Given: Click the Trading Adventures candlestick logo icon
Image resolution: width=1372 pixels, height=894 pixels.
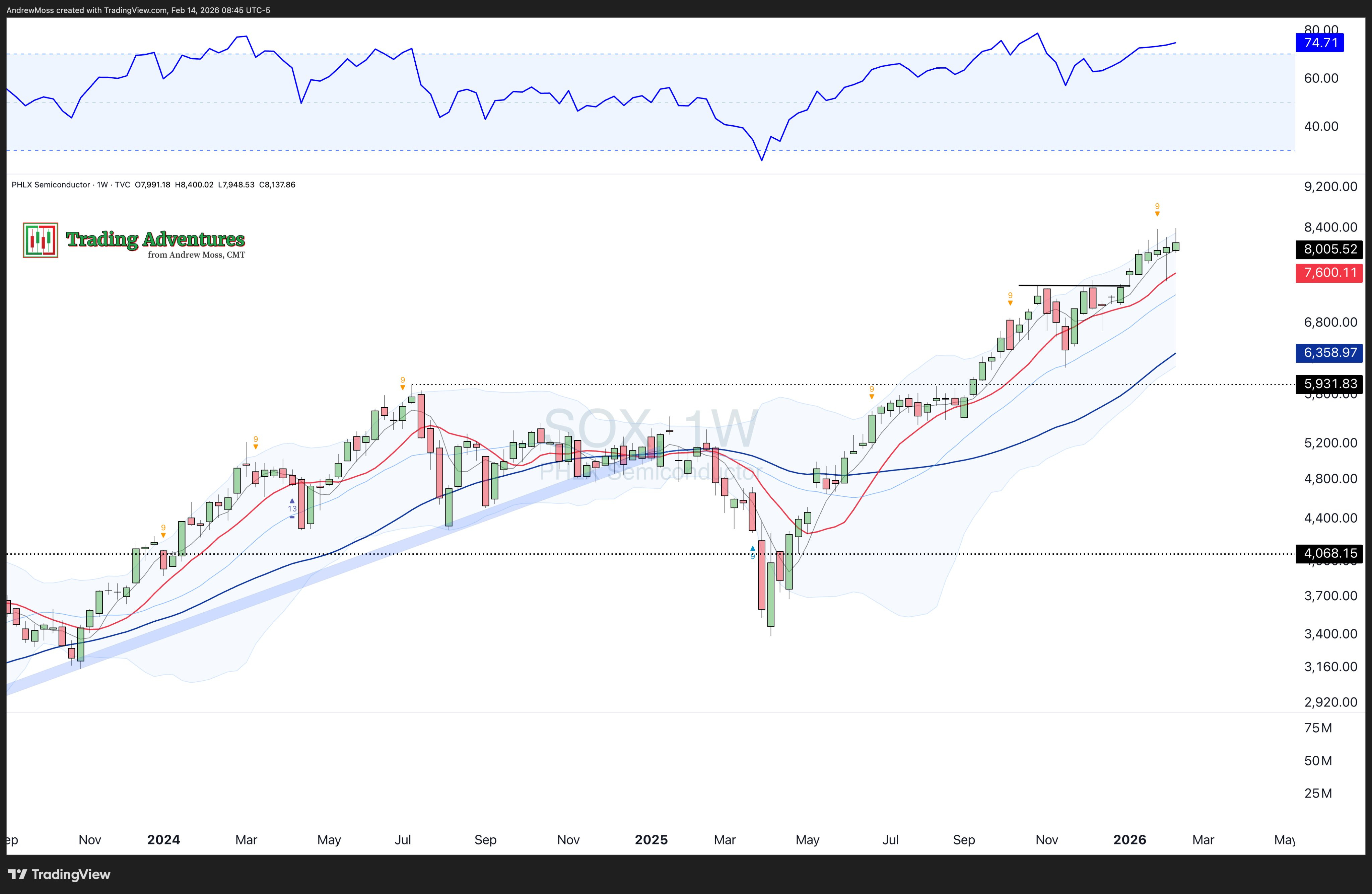Looking at the screenshot, I should pyautogui.click(x=40, y=240).
